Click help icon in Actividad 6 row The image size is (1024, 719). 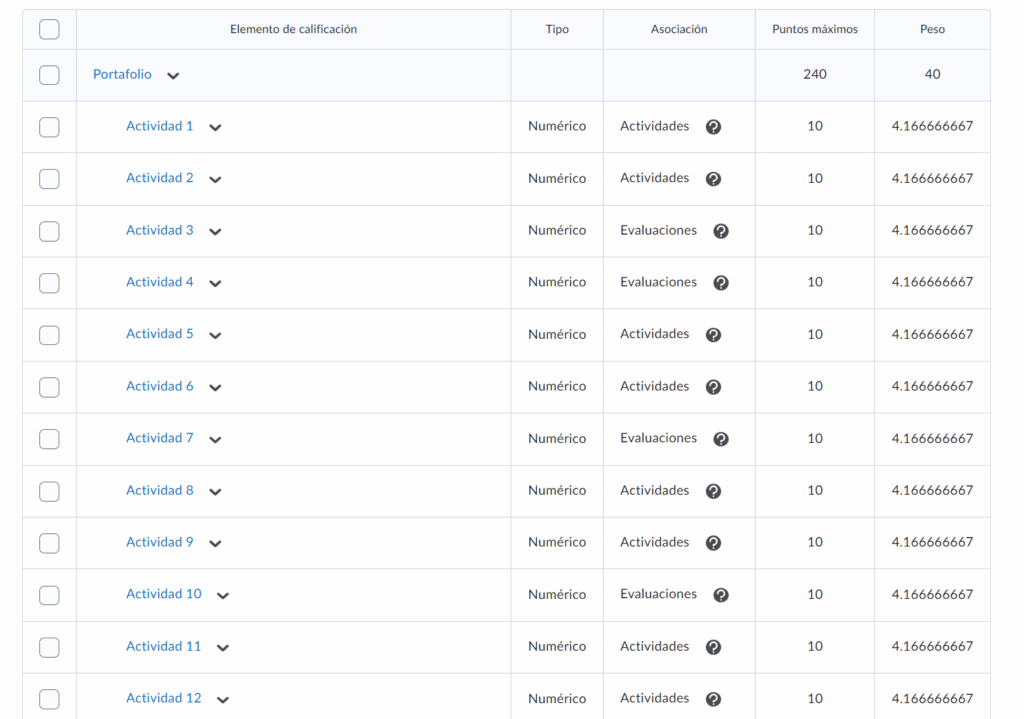click(x=713, y=387)
